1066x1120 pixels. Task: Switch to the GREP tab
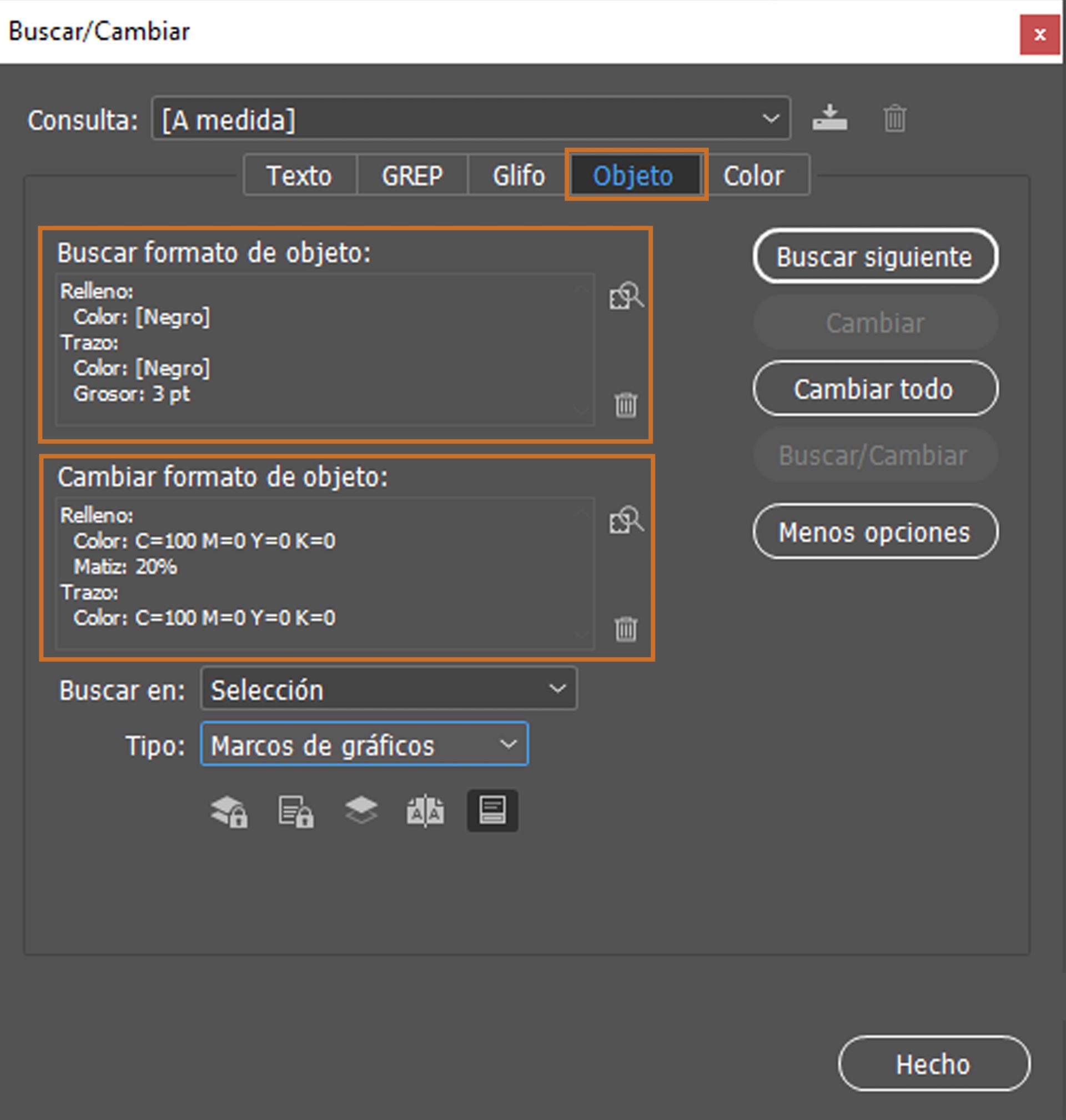click(411, 175)
